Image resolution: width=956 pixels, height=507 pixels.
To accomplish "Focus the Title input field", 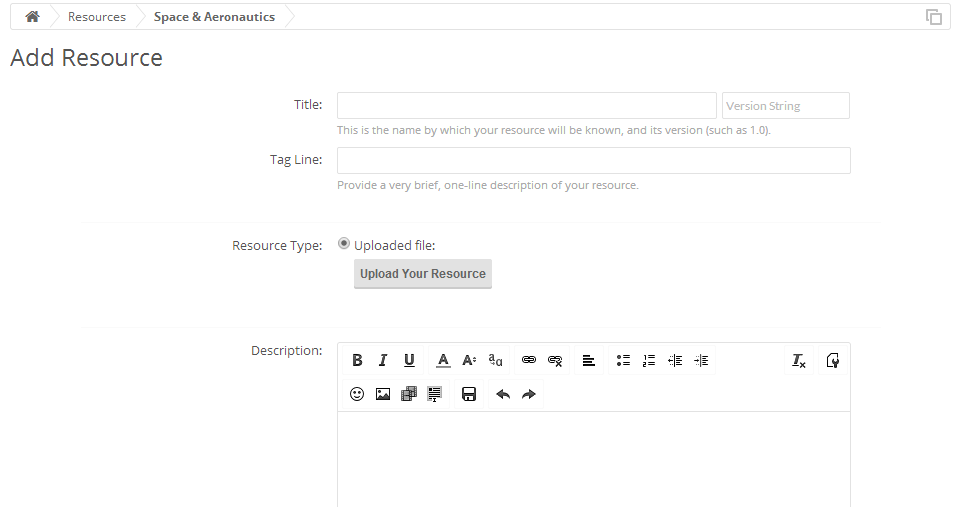I will pos(527,105).
